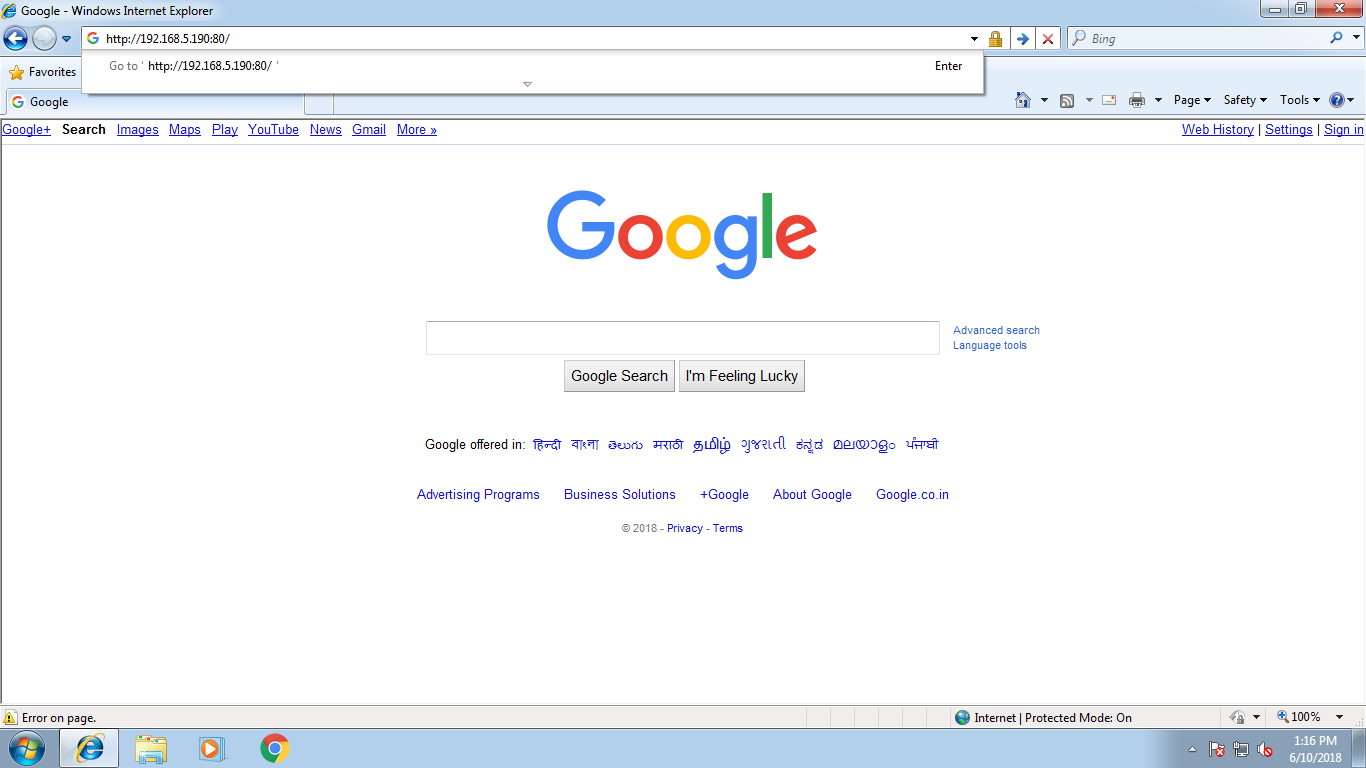This screenshot has height=768, width=1366.
Task: Open the Maps link
Action: [185, 129]
